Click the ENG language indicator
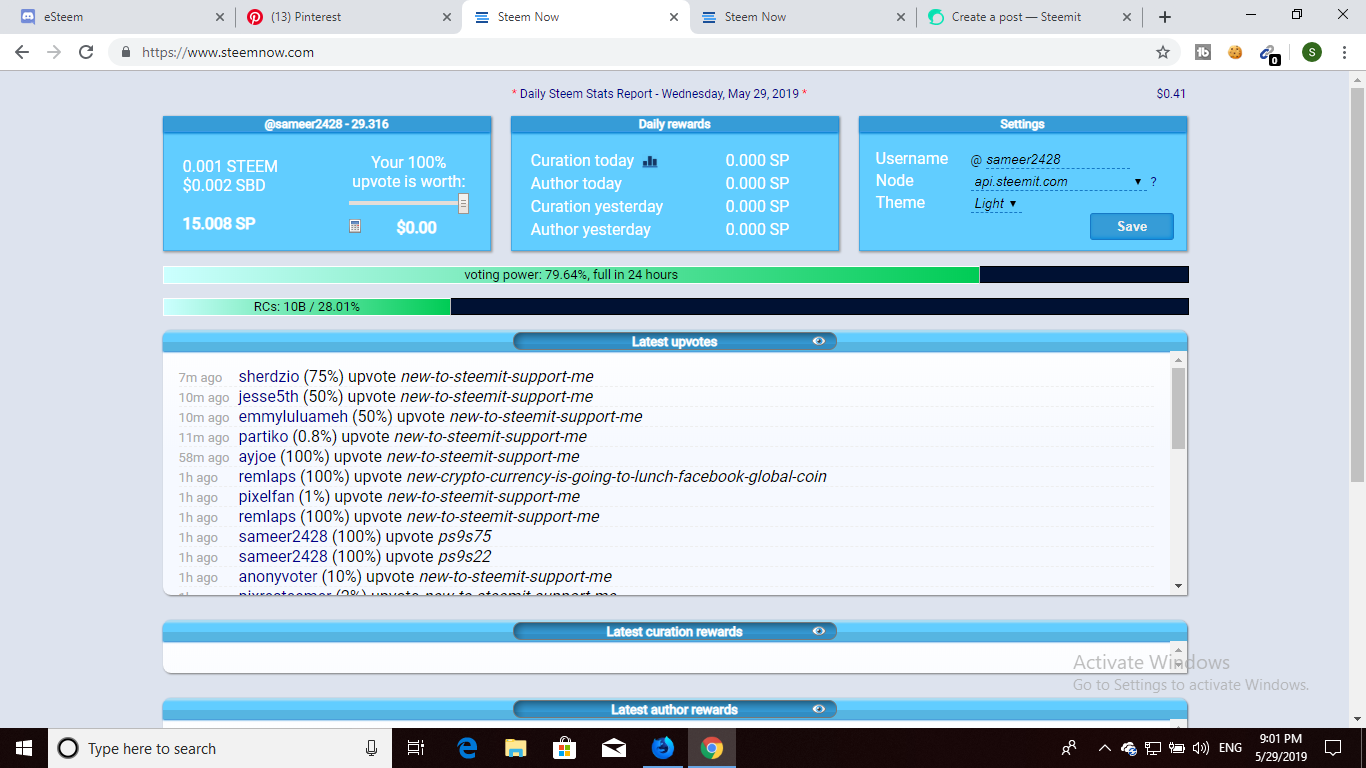 point(1230,748)
